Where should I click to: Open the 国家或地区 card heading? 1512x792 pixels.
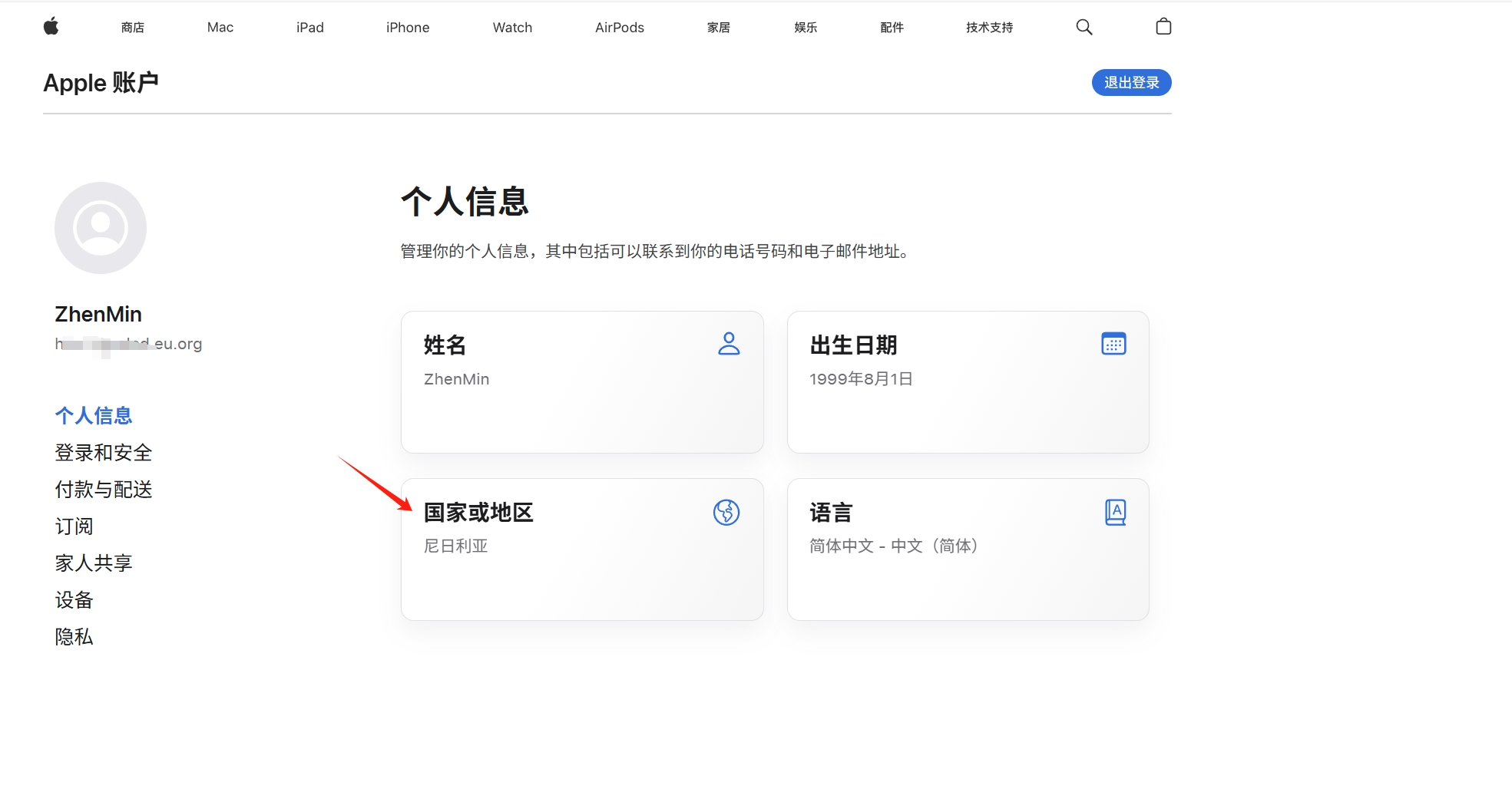tap(478, 512)
